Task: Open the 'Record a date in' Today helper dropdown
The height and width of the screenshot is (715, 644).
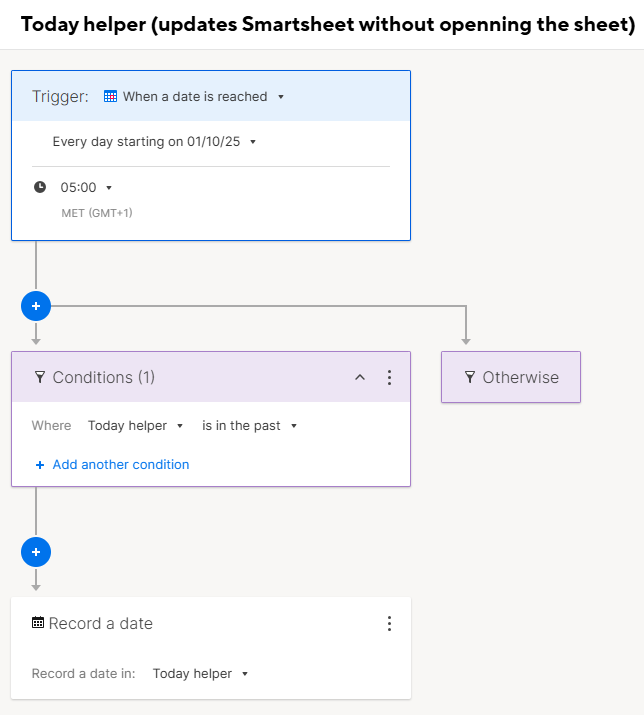Action: click(x=200, y=674)
